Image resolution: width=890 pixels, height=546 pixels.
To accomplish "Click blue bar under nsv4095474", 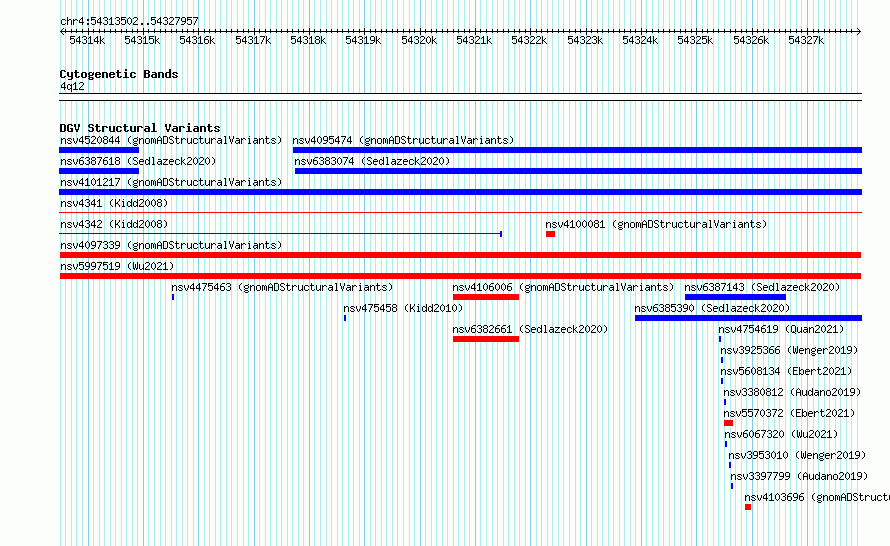I will (x=577, y=150).
